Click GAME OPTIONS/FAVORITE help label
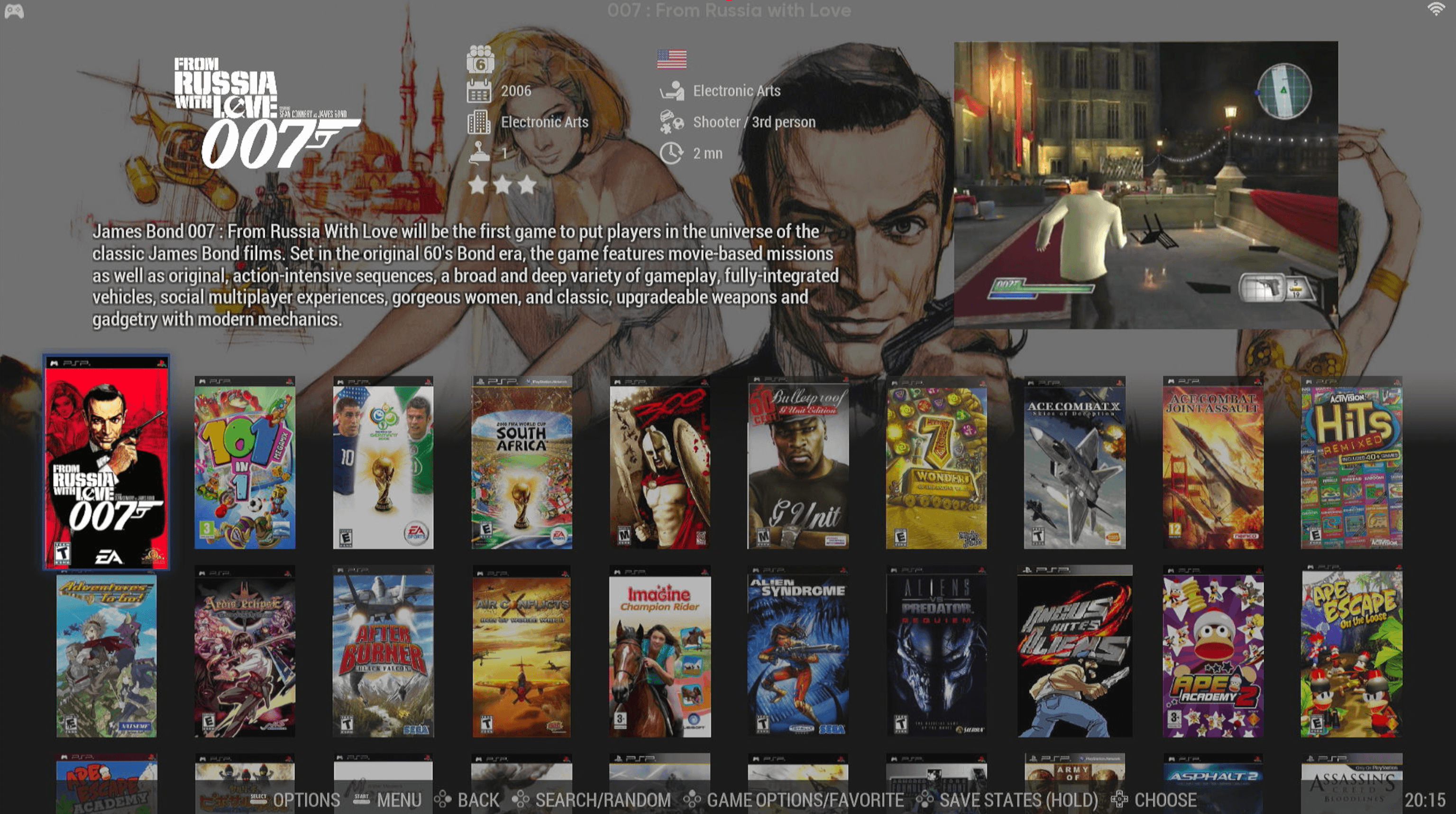 click(x=805, y=800)
